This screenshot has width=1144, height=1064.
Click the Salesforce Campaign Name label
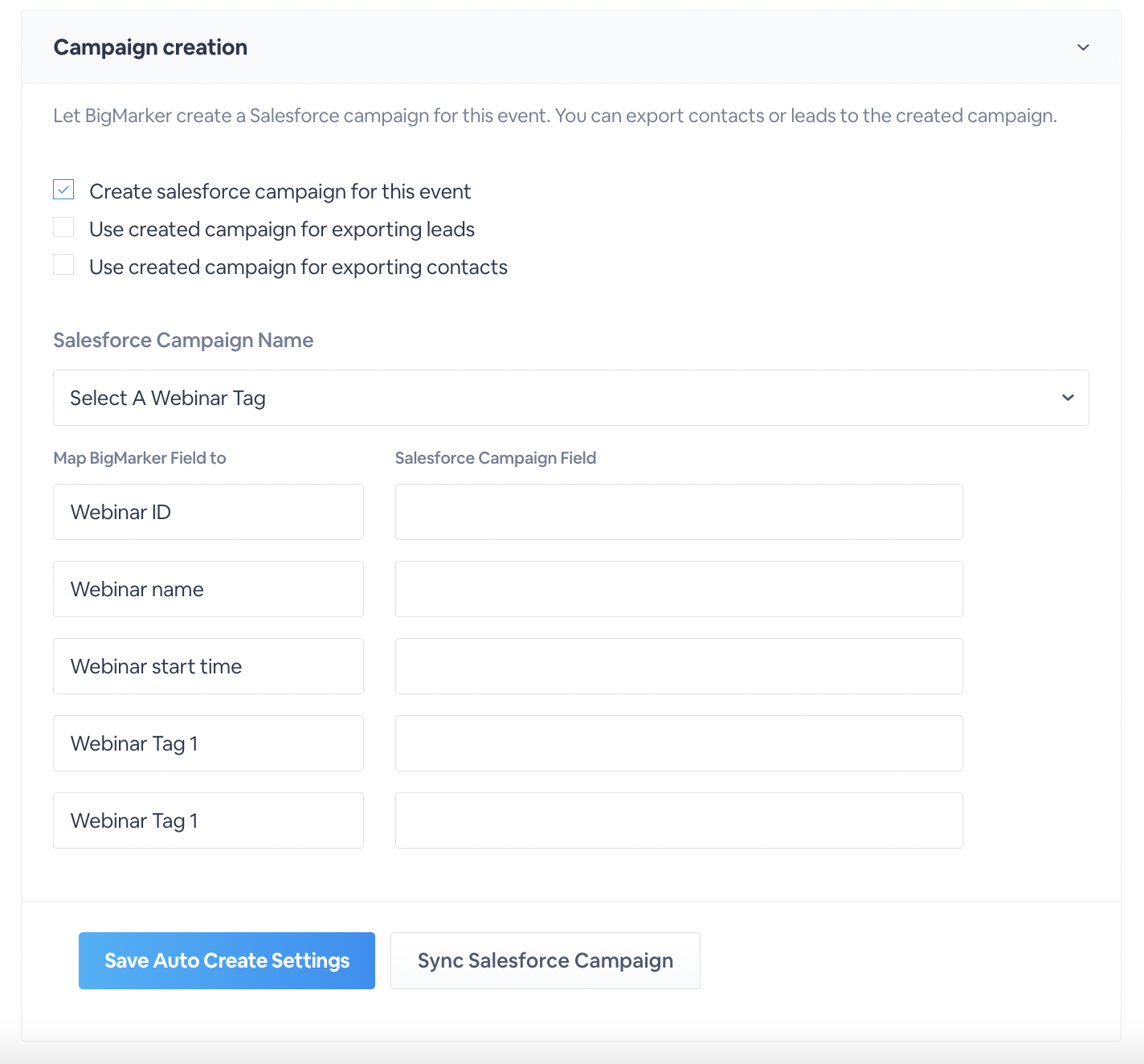(x=183, y=340)
